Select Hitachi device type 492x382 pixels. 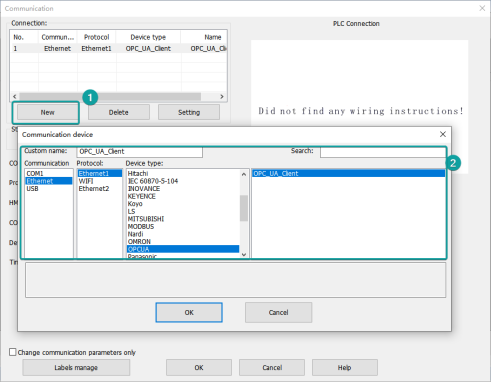point(183,173)
